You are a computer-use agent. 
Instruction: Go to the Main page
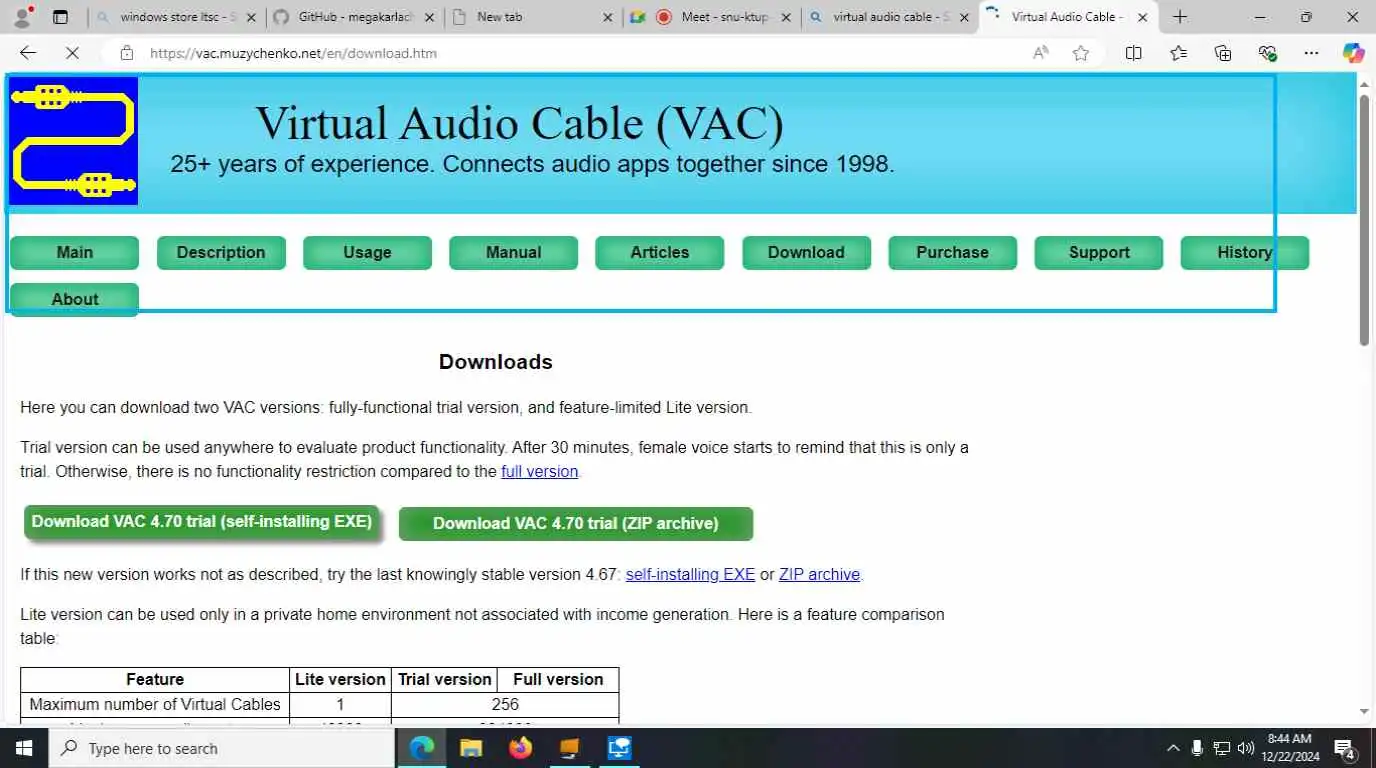coord(74,253)
